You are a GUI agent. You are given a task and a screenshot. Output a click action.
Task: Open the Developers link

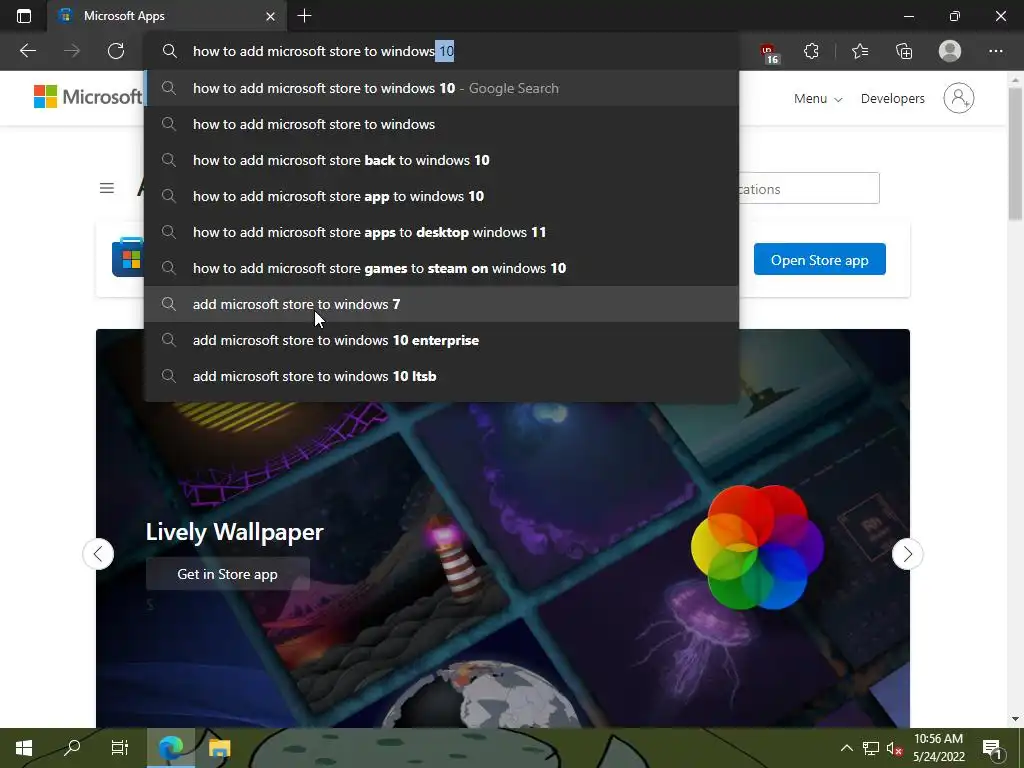pos(892,99)
